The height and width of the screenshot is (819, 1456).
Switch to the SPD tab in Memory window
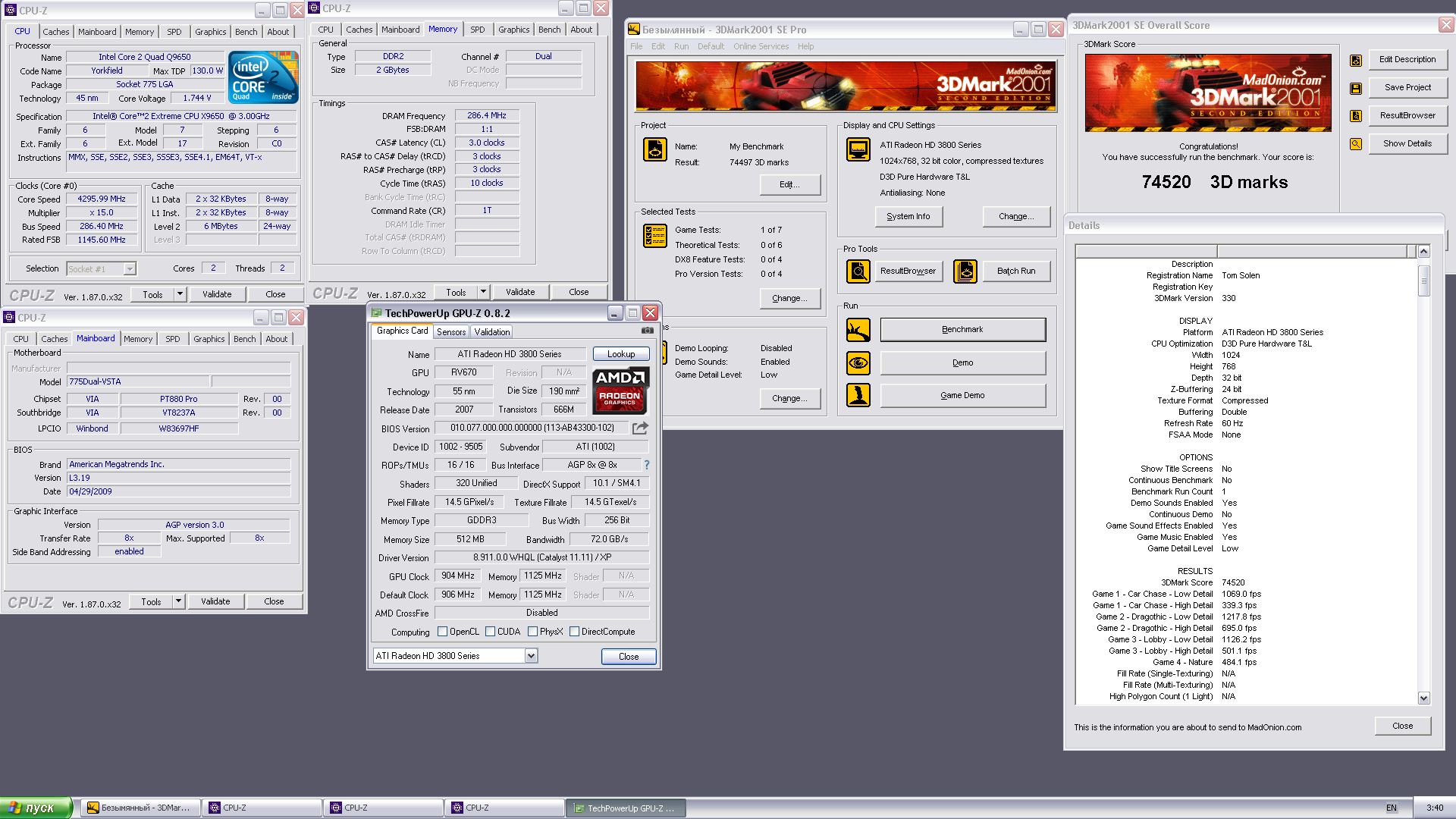tap(478, 30)
